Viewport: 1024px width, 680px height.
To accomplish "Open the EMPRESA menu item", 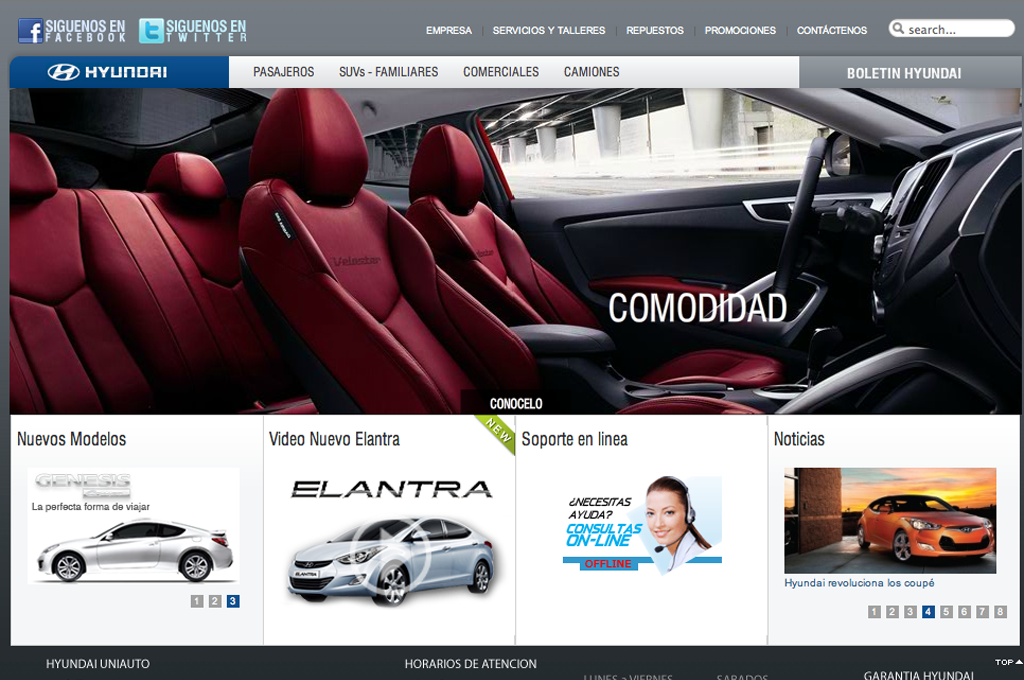I will tap(448, 31).
